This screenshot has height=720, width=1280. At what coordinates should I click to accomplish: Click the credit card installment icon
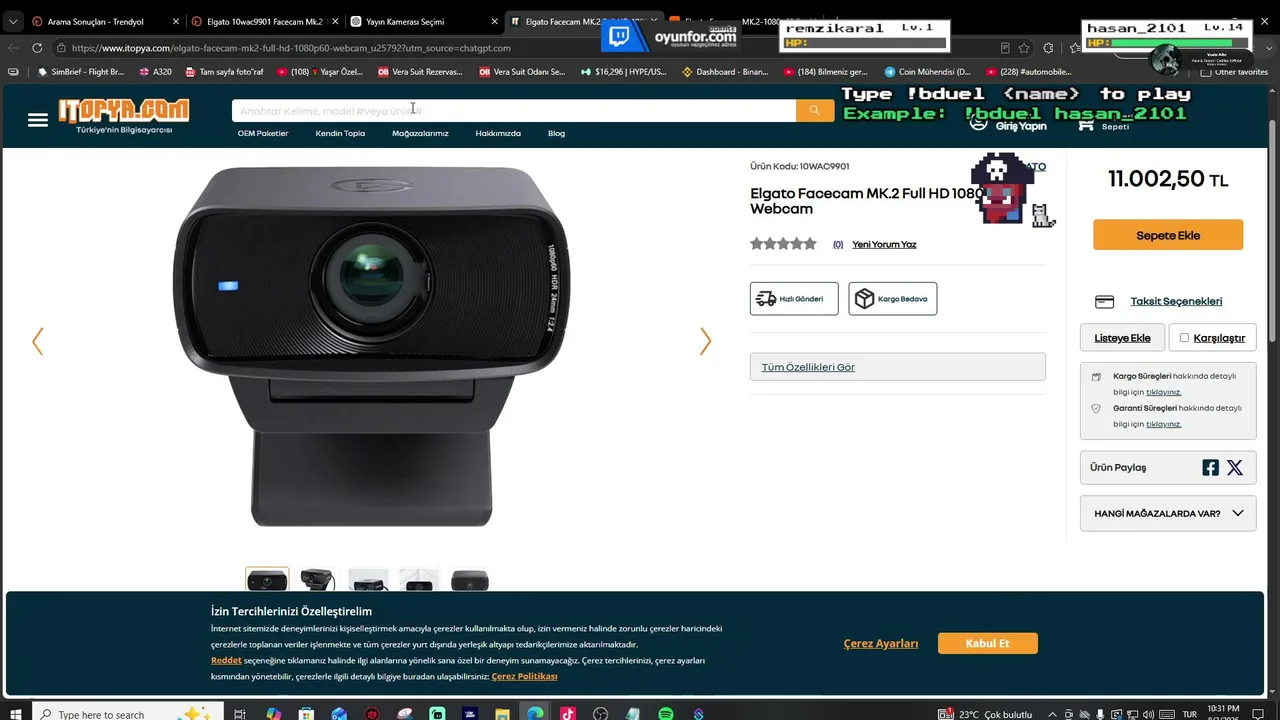click(x=1105, y=301)
